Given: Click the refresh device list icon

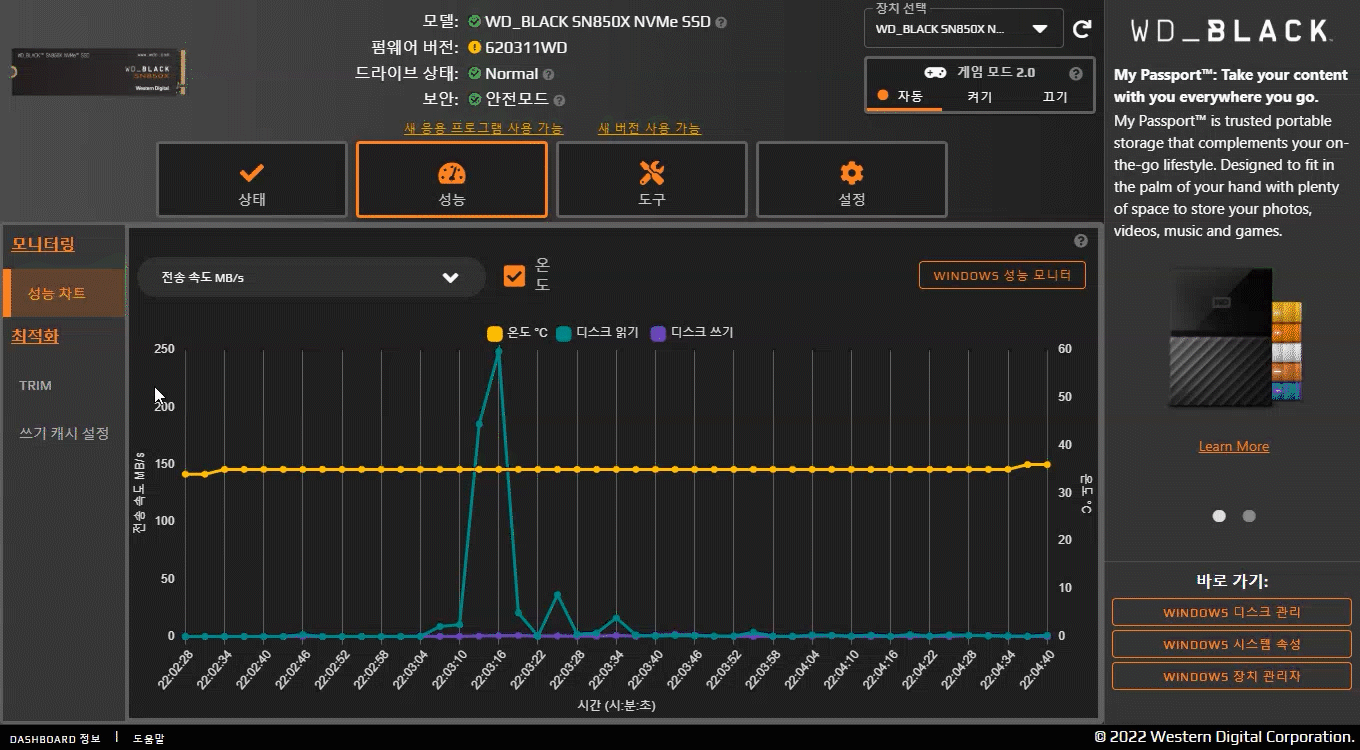Looking at the screenshot, I should click(1082, 29).
